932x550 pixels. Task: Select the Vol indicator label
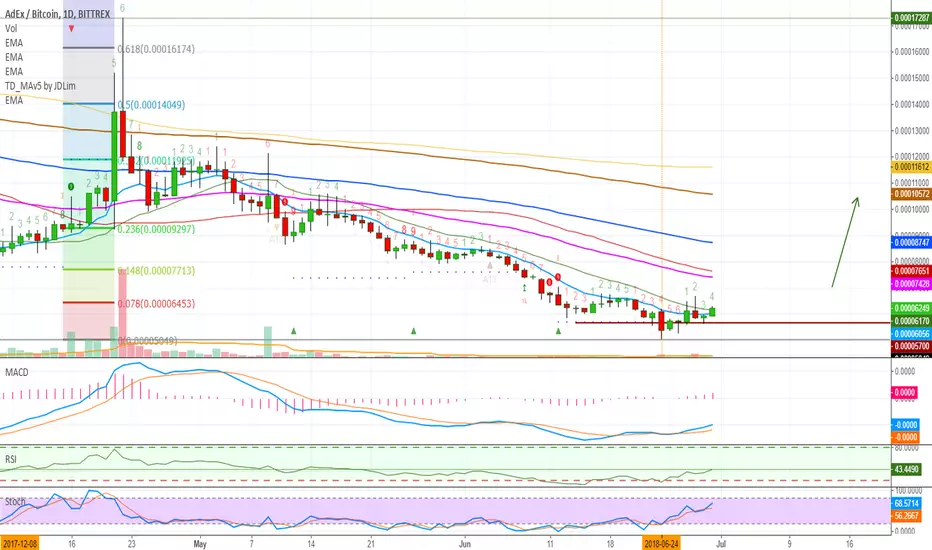point(11,29)
